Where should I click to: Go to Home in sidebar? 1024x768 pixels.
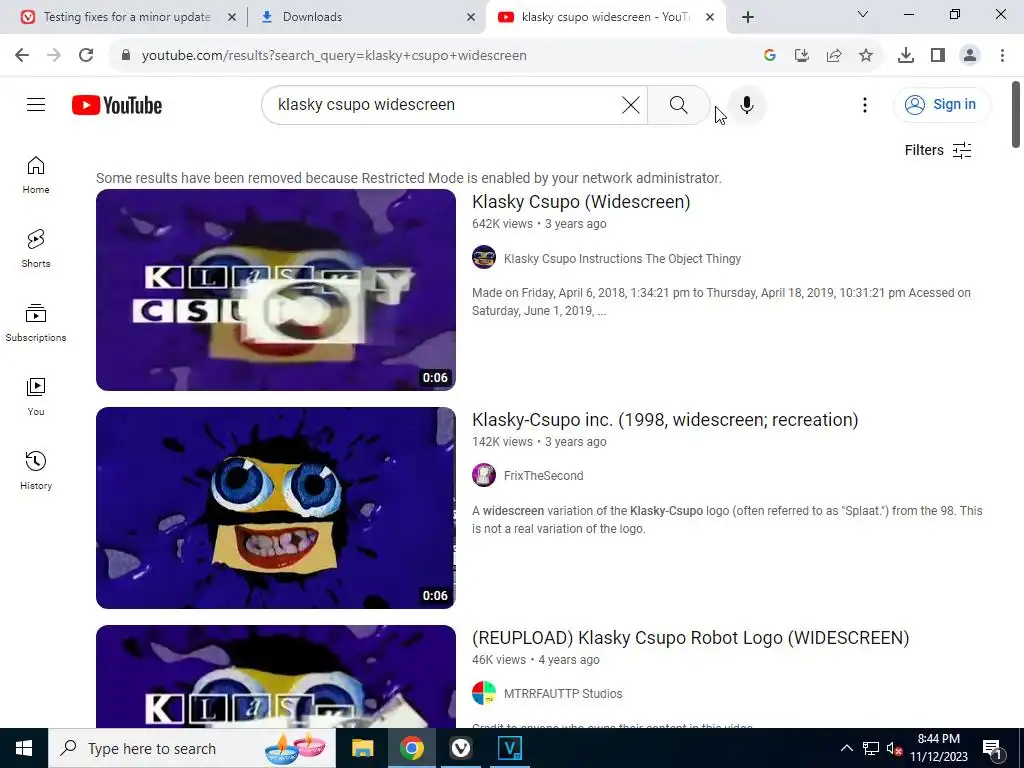click(36, 174)
